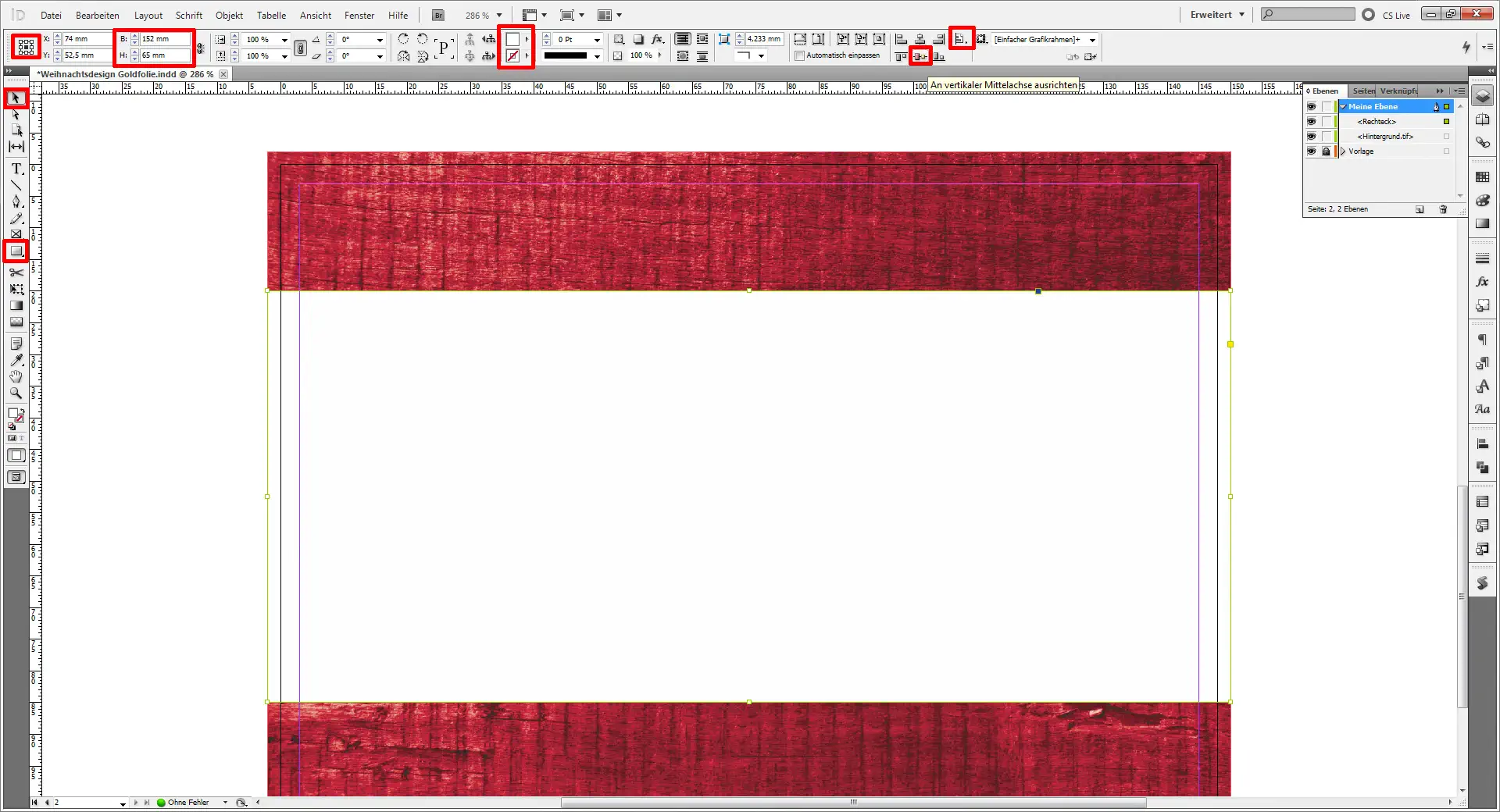
Task: Switch to the Seiten tab
Action: (x=1362, y=91)
